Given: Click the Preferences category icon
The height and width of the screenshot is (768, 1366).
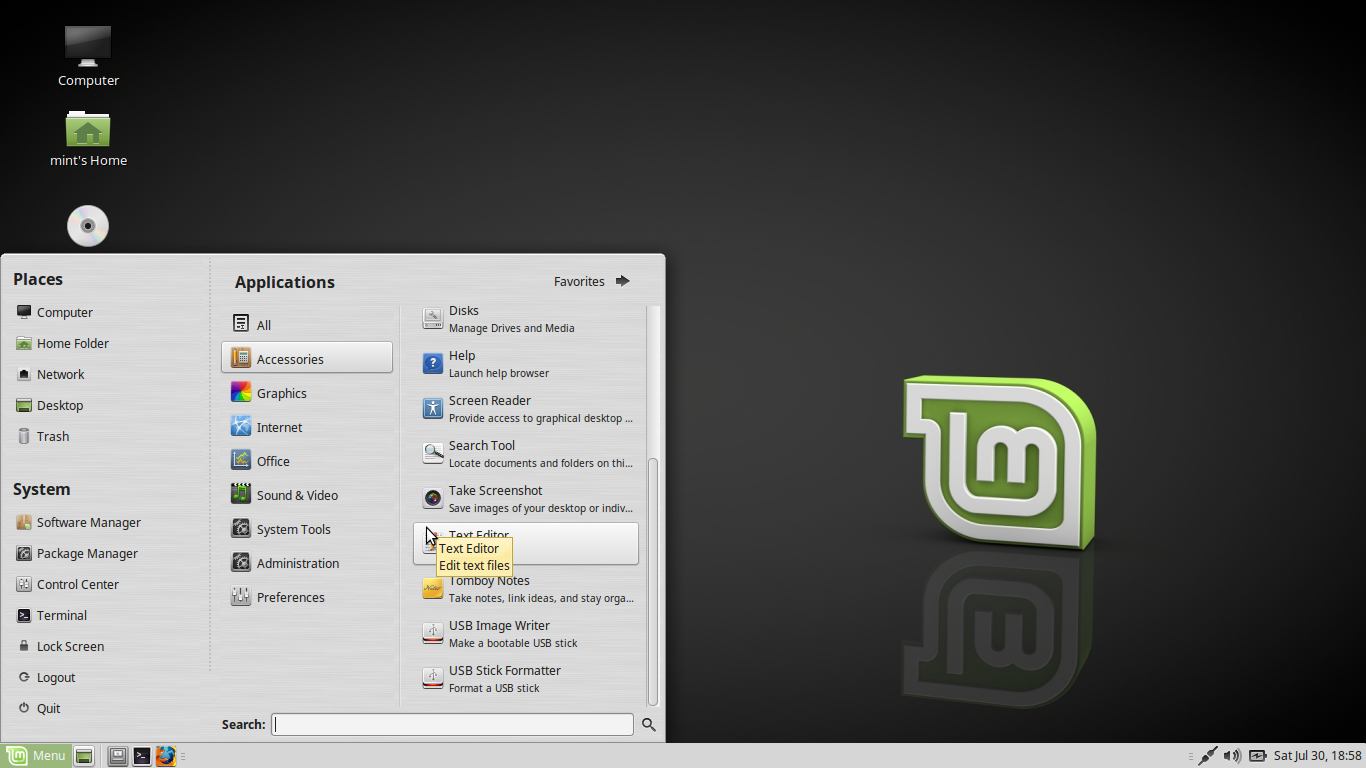Looking at the screenshot, I should pos(241,596).
